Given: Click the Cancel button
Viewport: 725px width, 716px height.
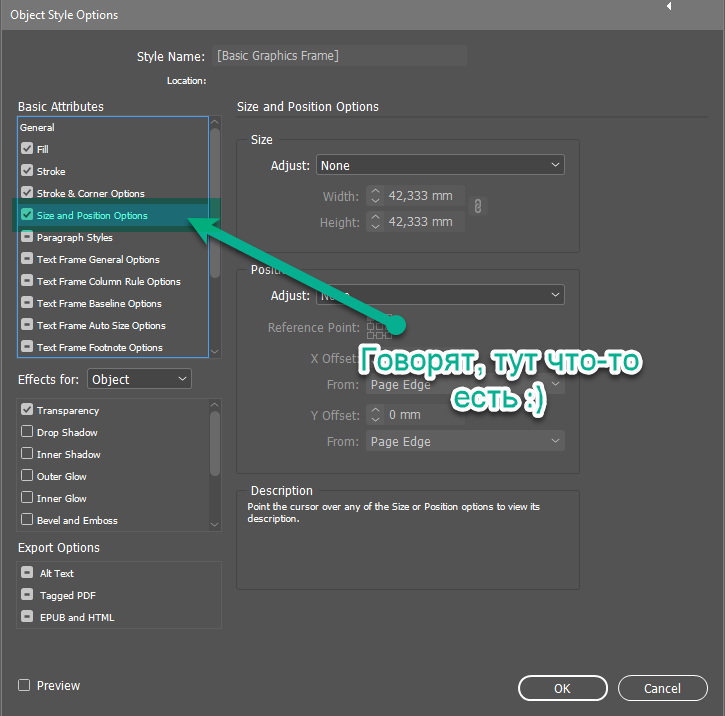Looking at the screenshot, I should pyautogui.click(x=663, y=688).
